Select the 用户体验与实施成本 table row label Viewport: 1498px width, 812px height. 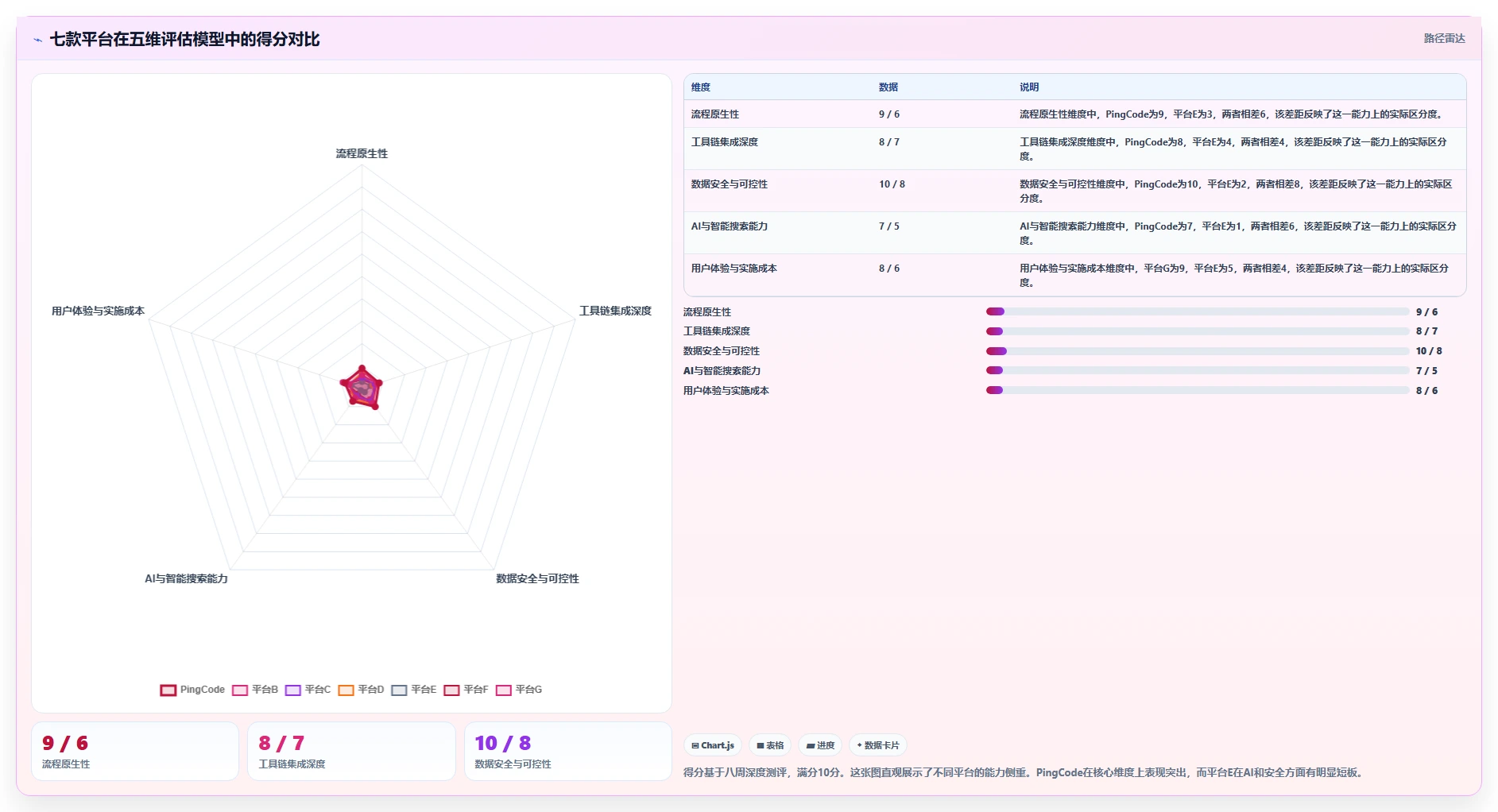pyautogui.click(x=734, y=269)
